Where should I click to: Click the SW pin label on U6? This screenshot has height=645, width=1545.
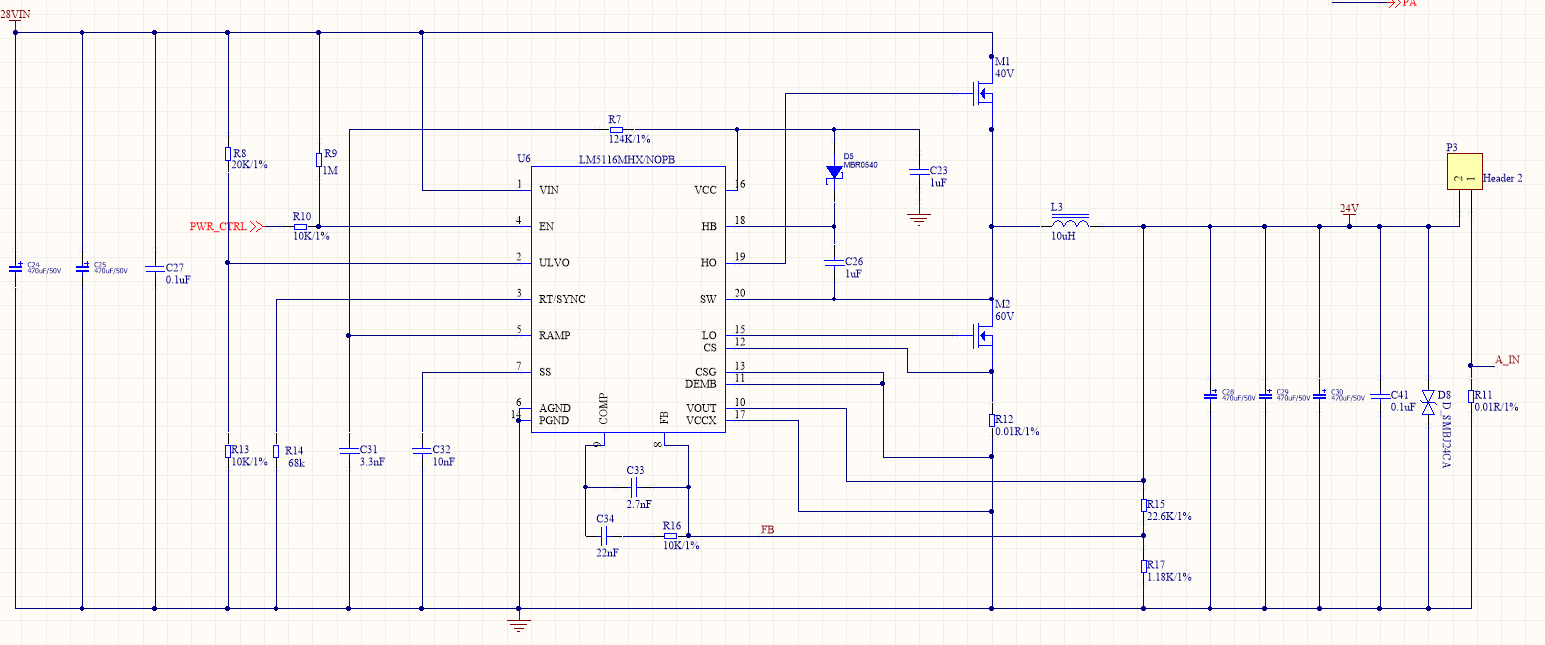[x=709, y=299]
